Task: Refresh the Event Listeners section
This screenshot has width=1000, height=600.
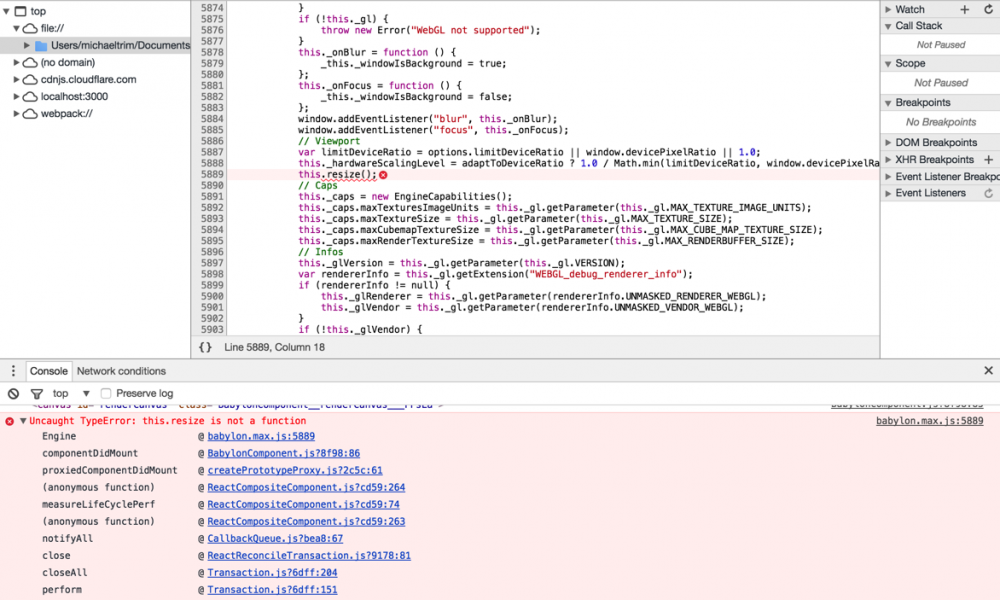Action: click(988, 193)
